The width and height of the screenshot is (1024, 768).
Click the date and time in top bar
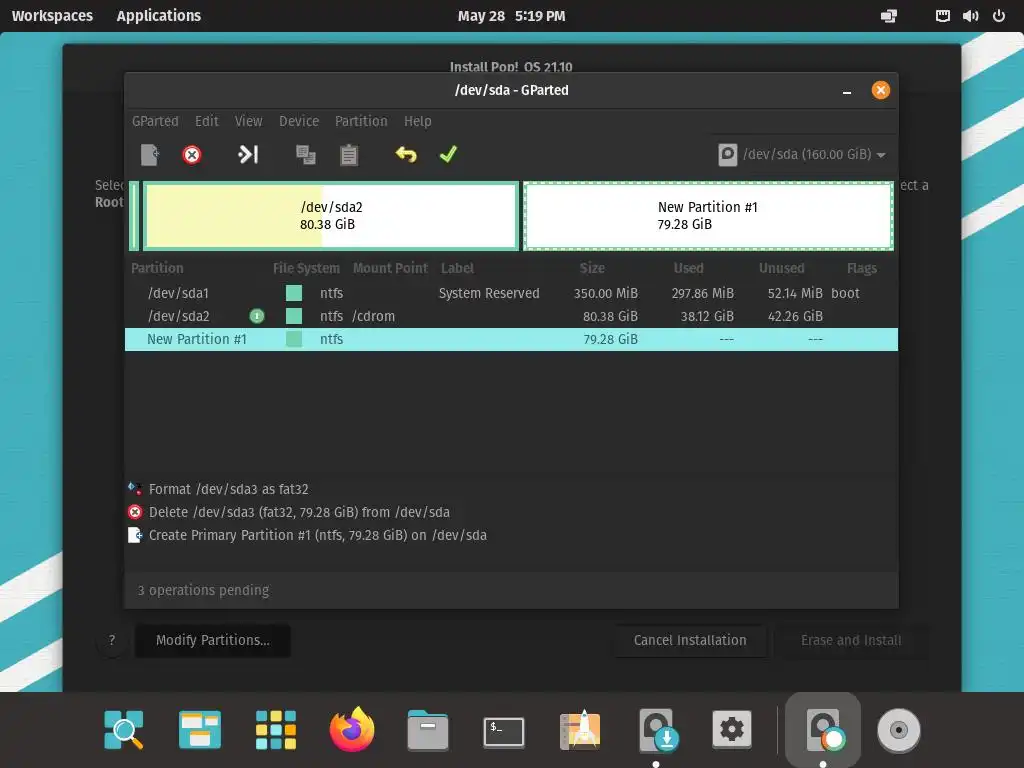[x=511, y=16]
